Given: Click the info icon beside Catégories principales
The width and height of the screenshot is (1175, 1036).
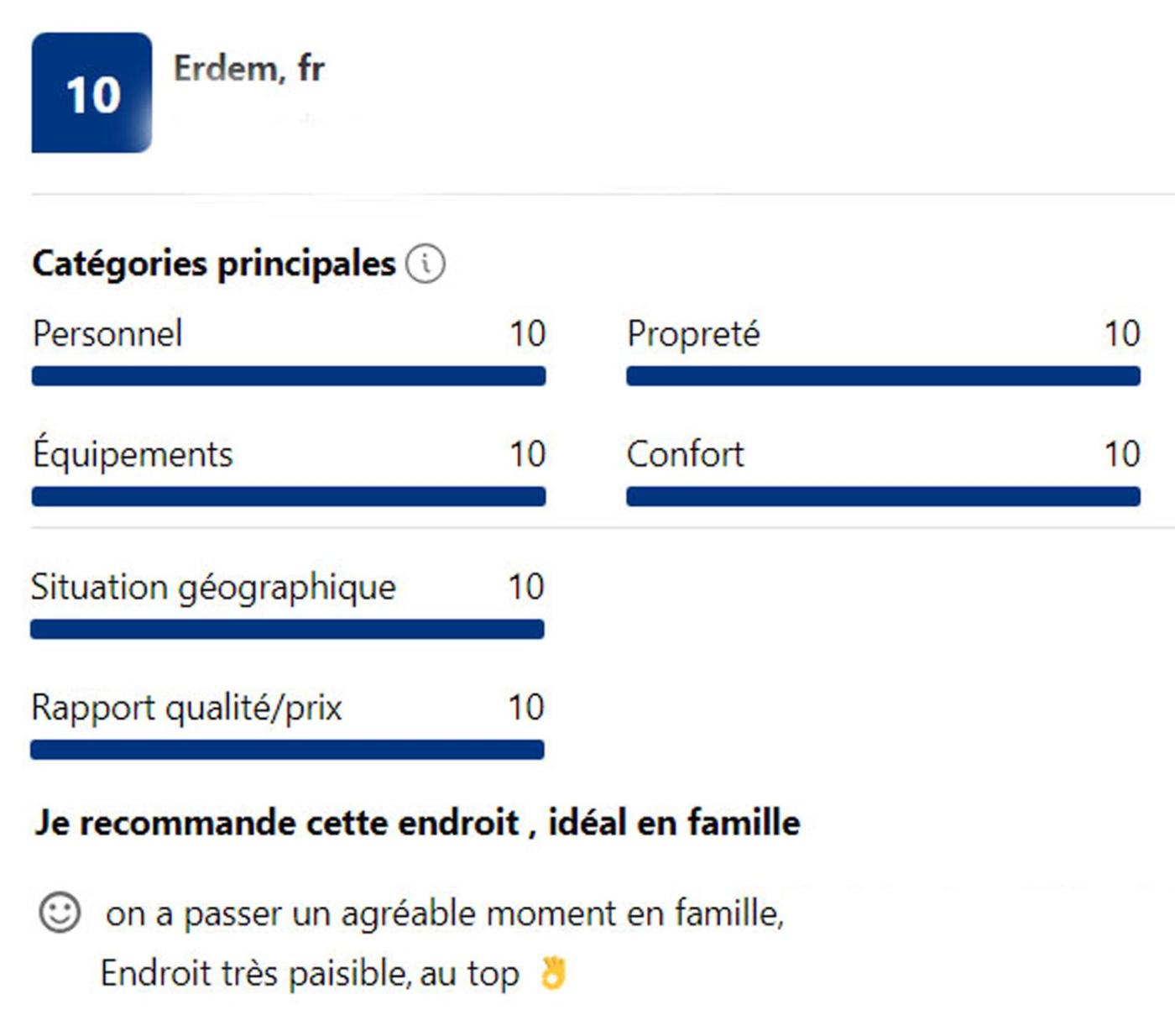Looking at the screenshot, I should click(x=426, y=264).
